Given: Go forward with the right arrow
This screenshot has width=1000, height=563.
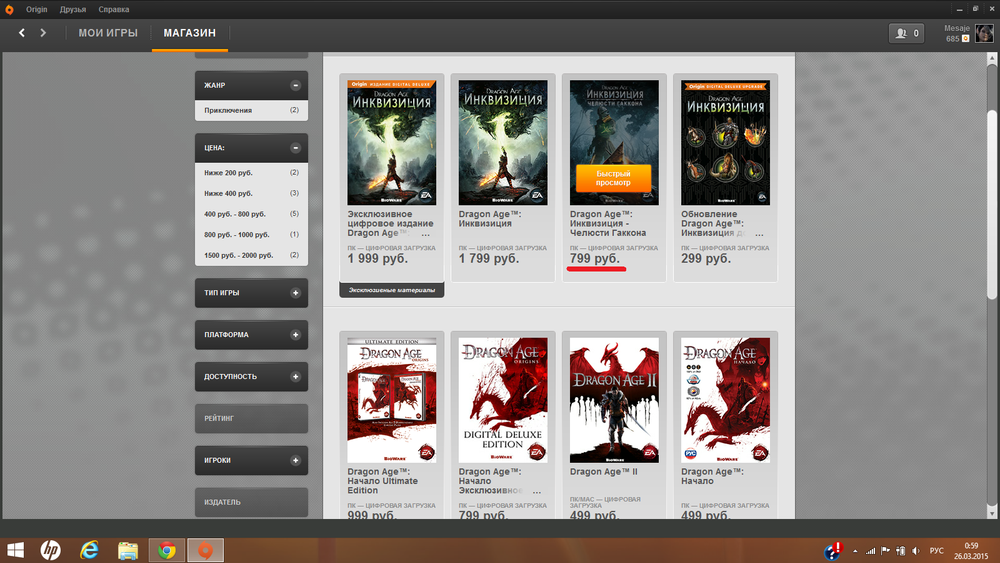Looking at the screenshot, I should [x=43, y=33].
